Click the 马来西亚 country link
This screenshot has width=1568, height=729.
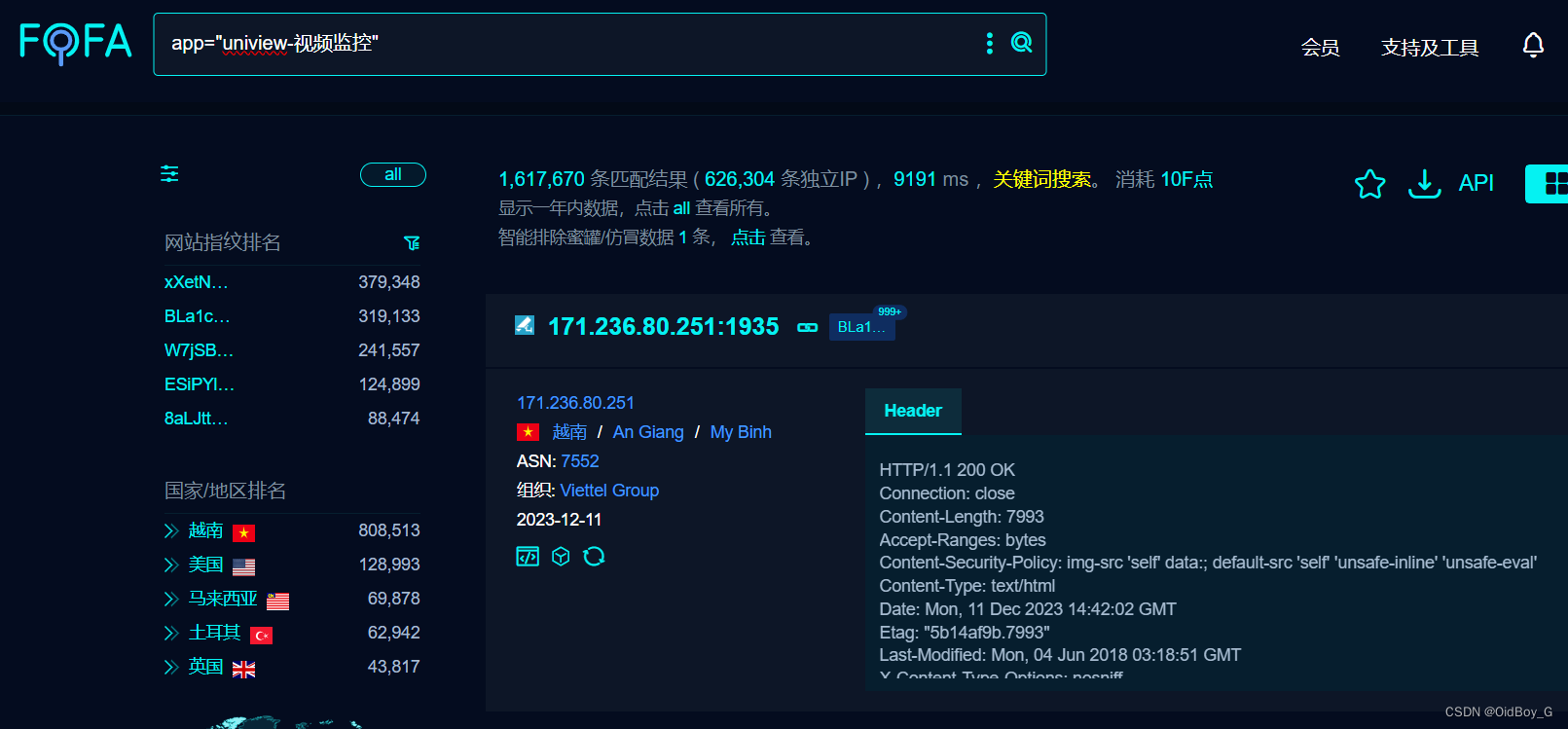pos(223,599)
